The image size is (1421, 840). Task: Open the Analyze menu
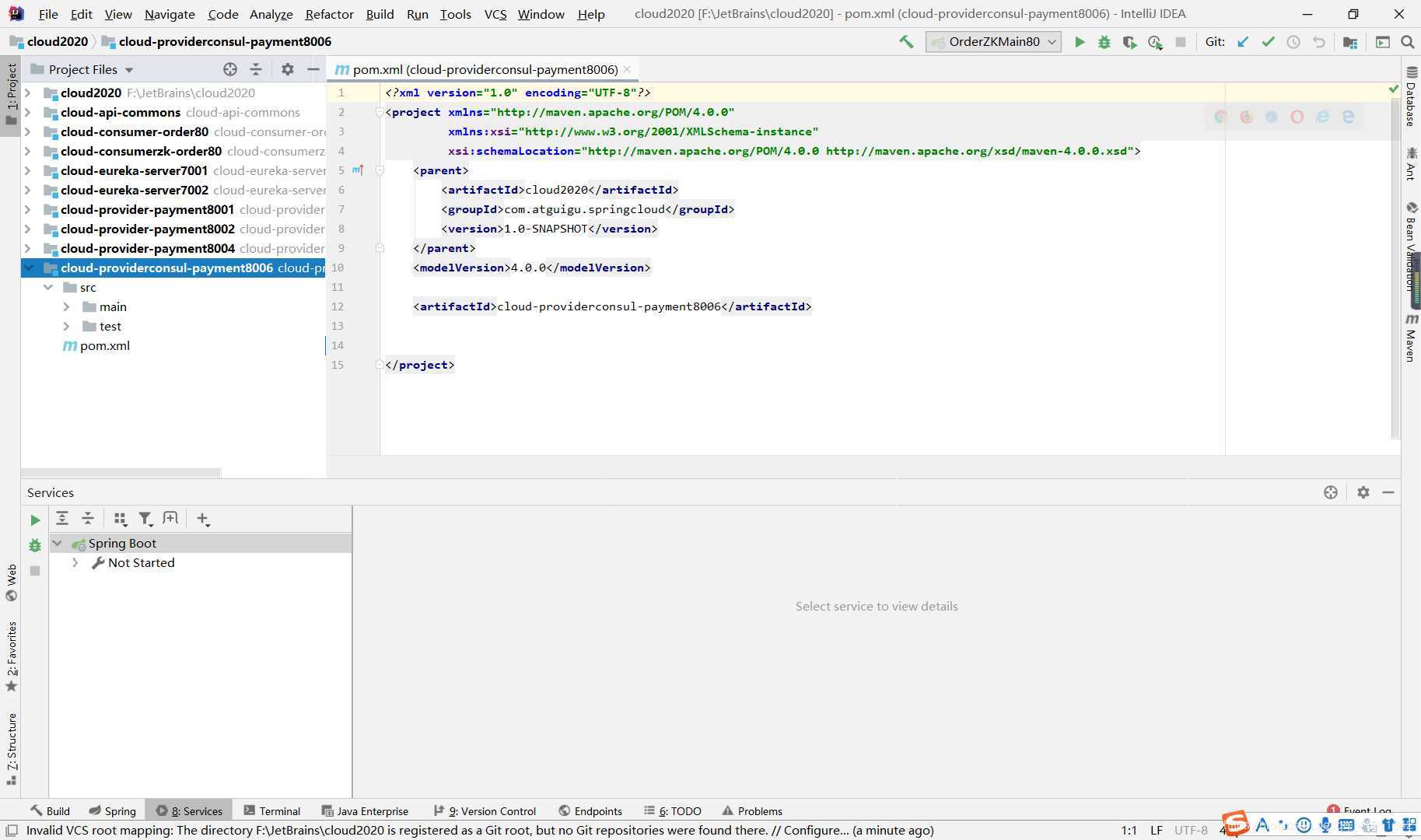(x=271, y=14)
